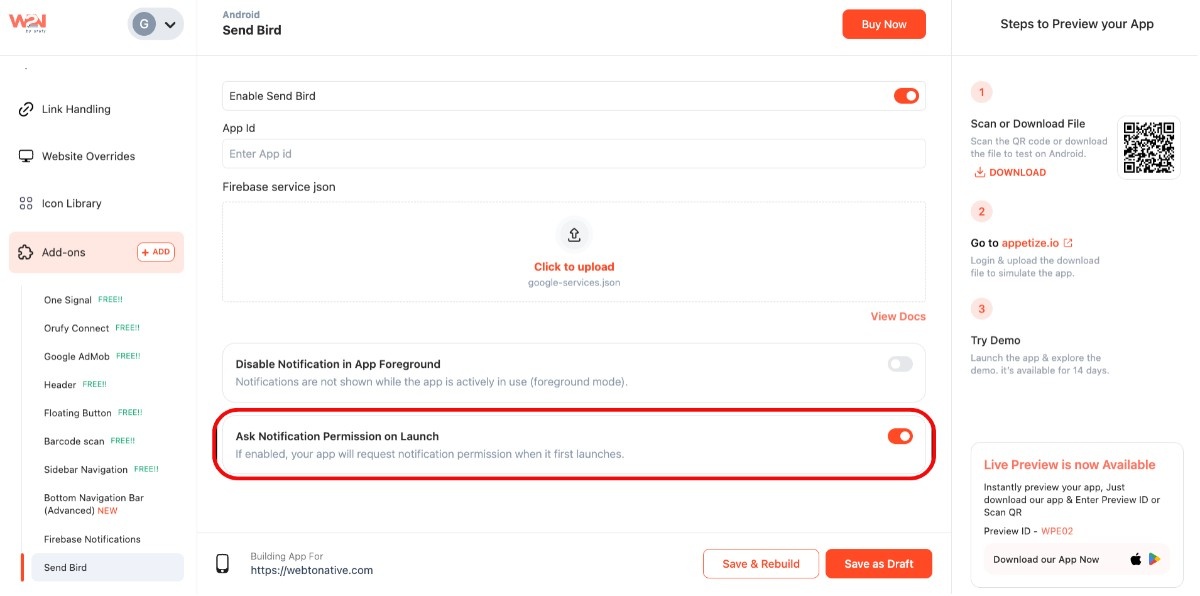Click the Google Play store icon
1200x596 pixels.
(x=1154, y=559)
